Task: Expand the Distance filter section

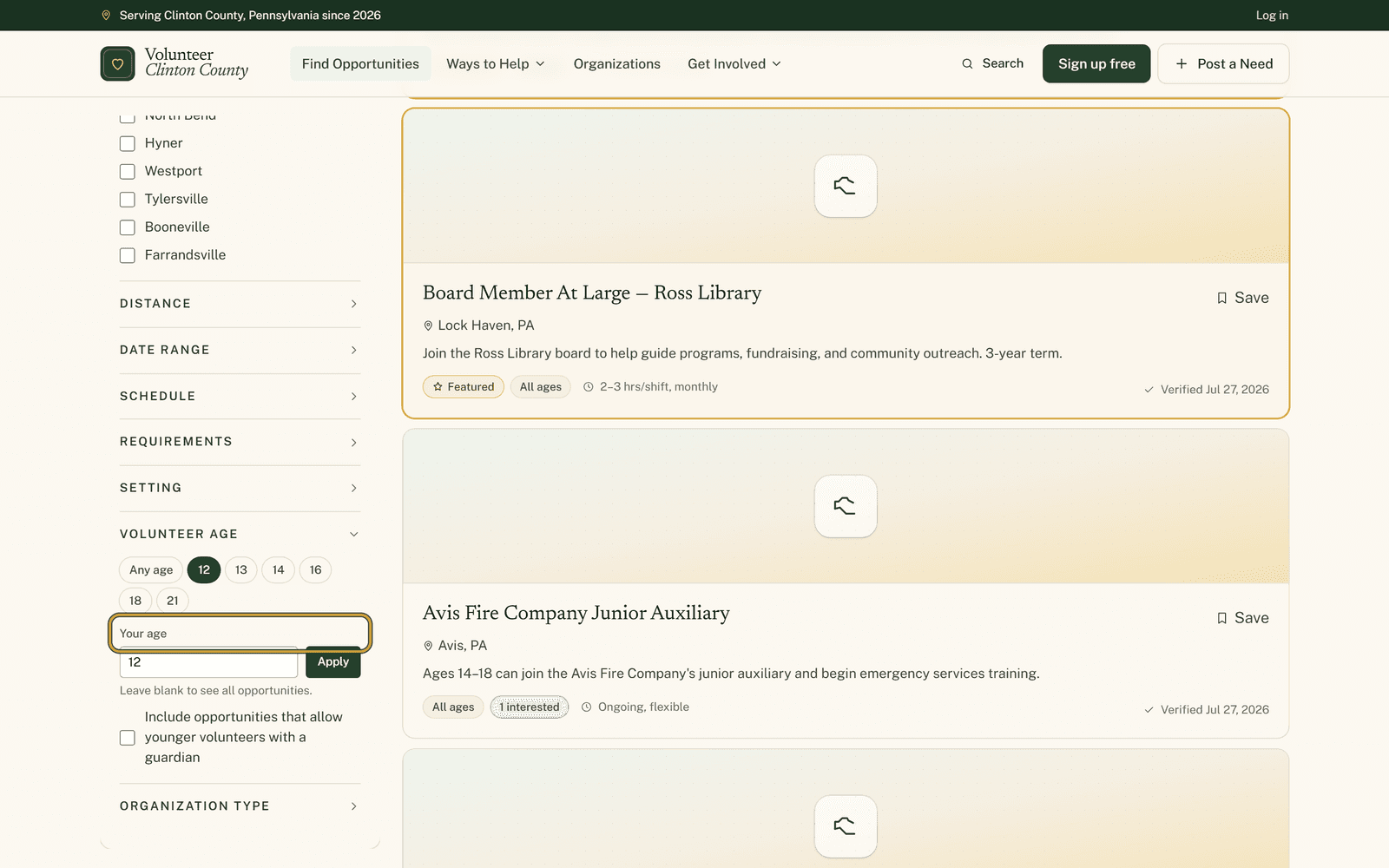Action: click(x=240, y=304)
